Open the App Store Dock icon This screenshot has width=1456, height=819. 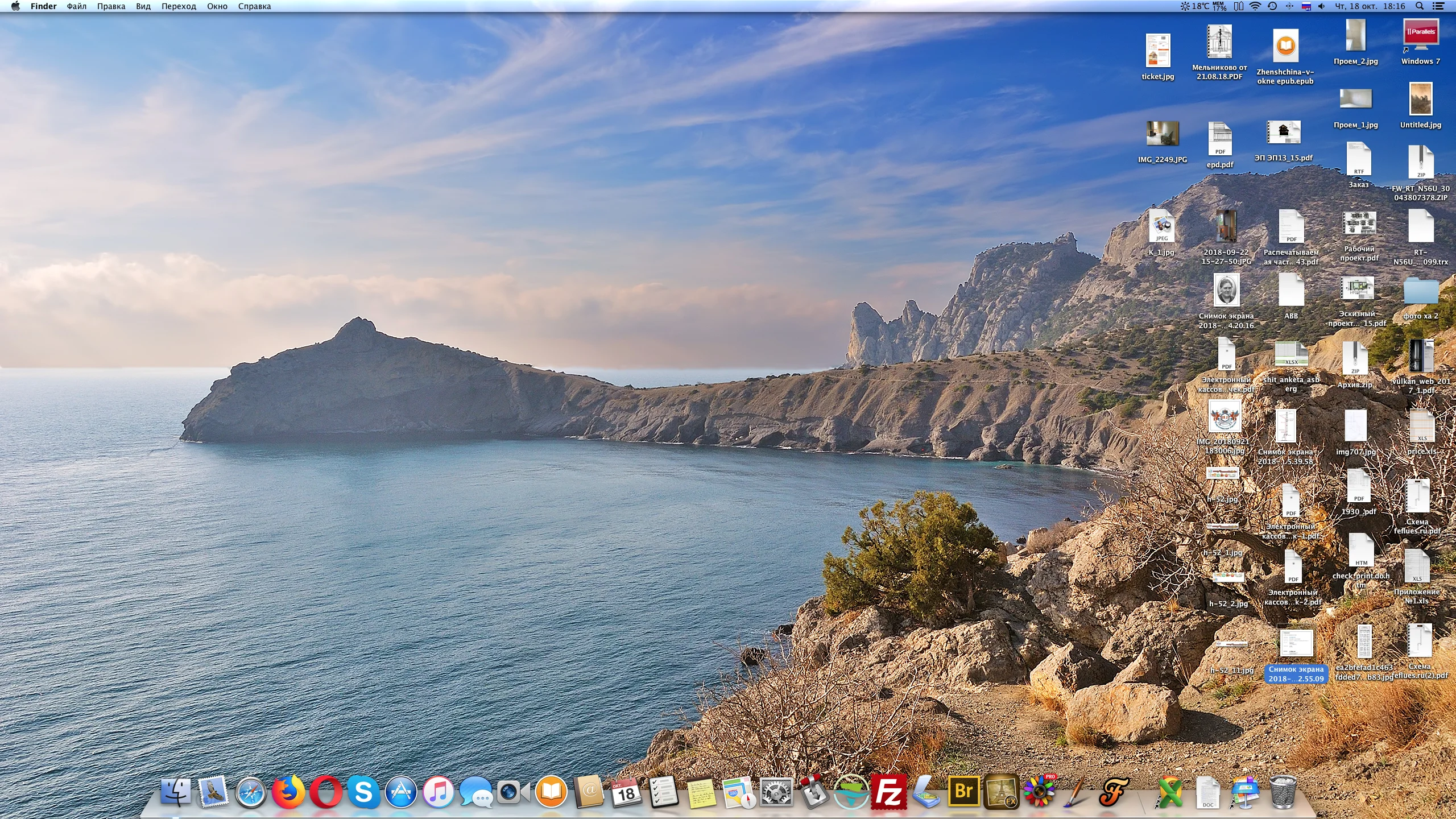[x=401, y=791]
